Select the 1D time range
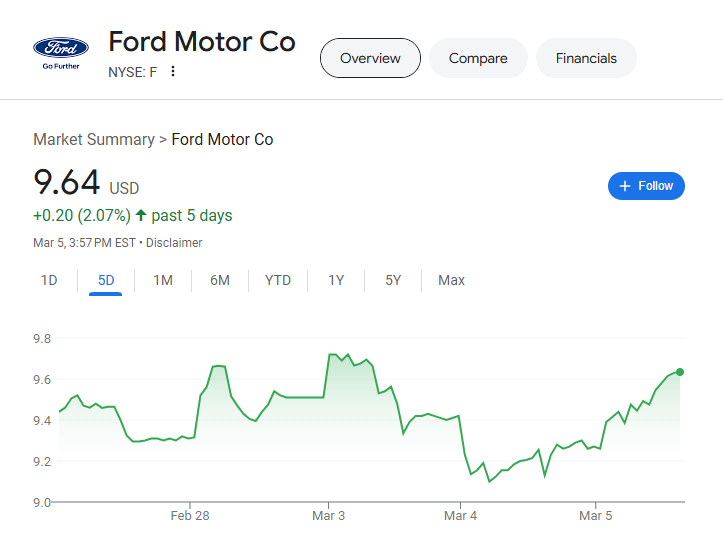 point(49,280)
